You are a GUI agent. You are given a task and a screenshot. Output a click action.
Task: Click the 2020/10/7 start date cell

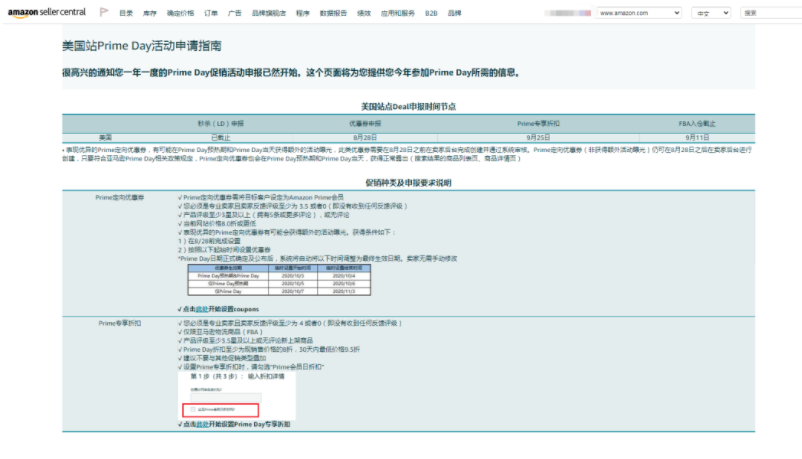pos(293,291)
